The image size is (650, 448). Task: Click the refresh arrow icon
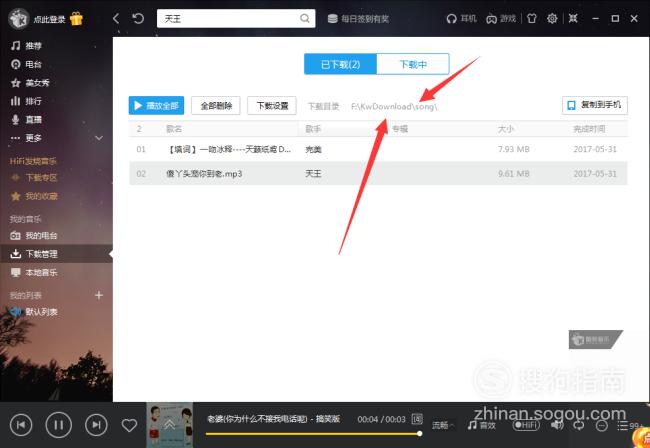(x=138, y=18)
